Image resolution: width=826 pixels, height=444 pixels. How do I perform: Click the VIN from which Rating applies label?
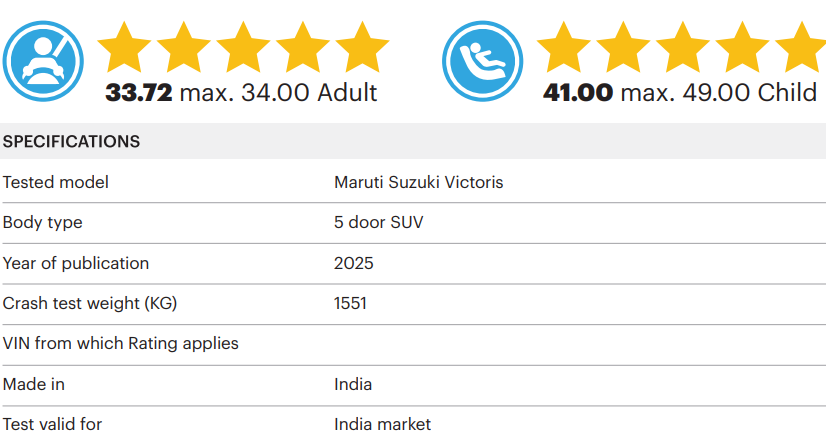121,343
